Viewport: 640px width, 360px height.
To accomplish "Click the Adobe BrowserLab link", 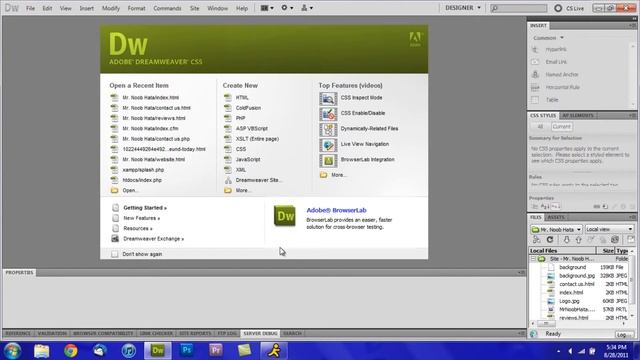I will (336, 210).
